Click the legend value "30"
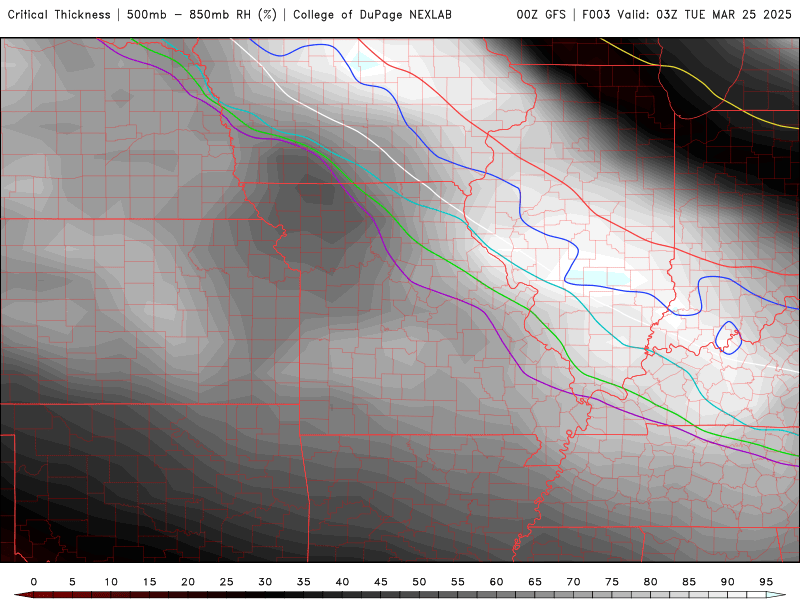800x600 pixels. pyautogui.click(x=265, y=582)
